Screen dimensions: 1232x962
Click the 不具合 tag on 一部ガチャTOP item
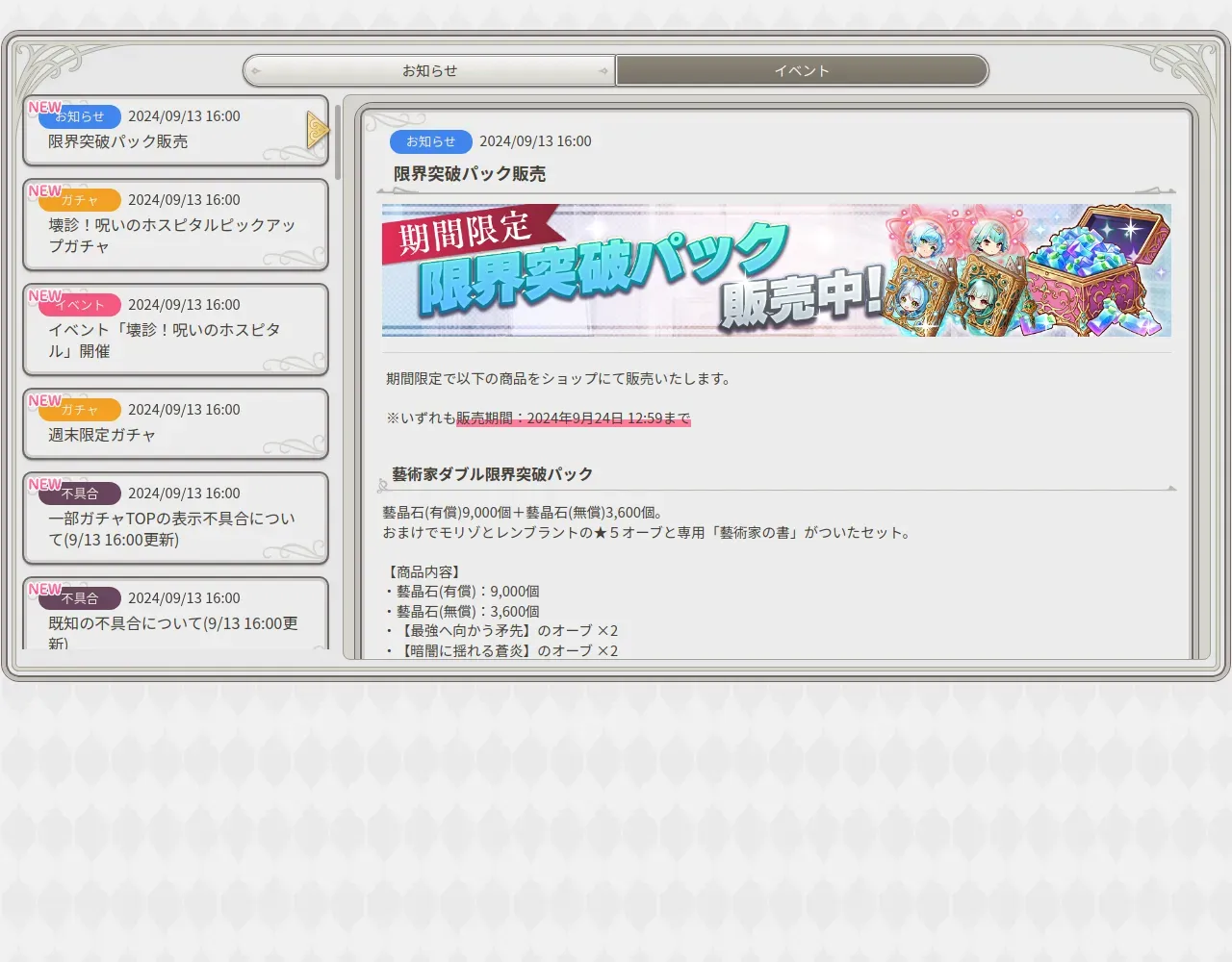80,494
